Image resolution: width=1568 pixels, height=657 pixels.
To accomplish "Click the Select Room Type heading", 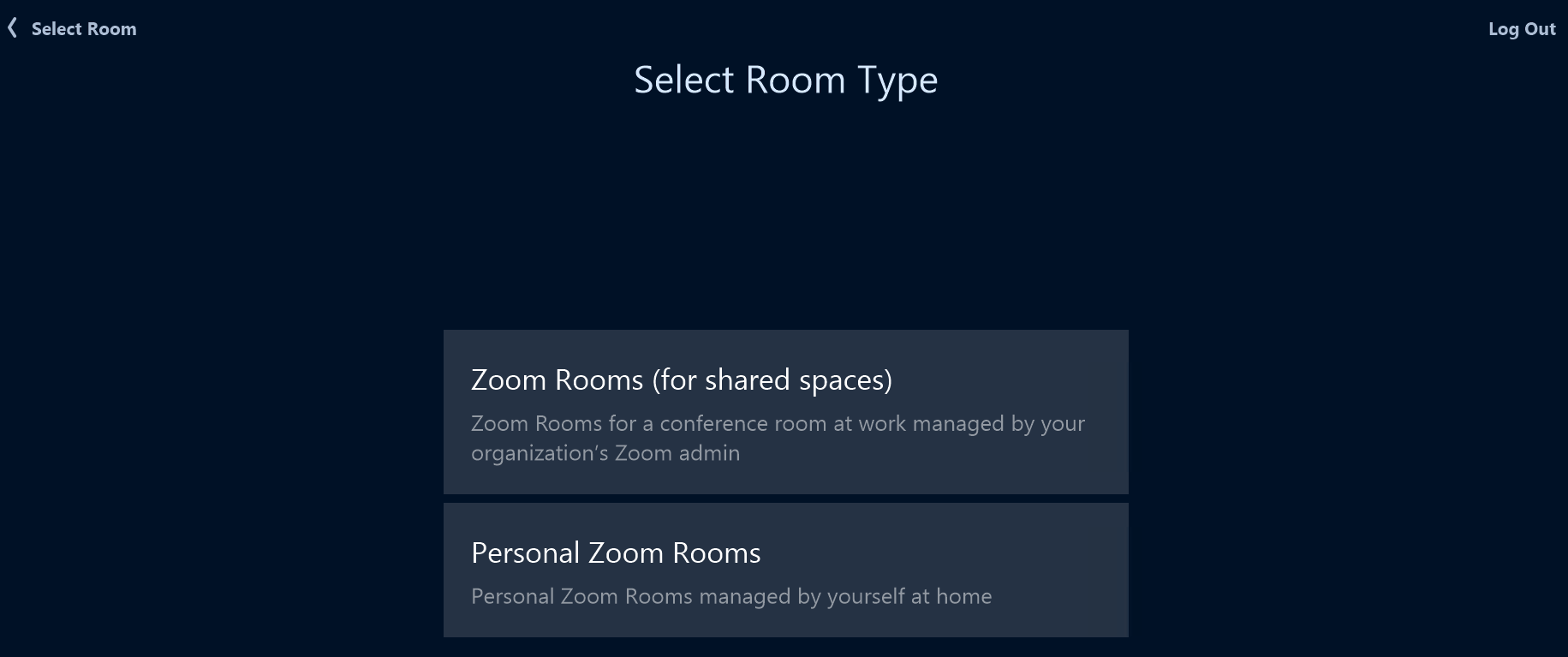I will 786,81.
